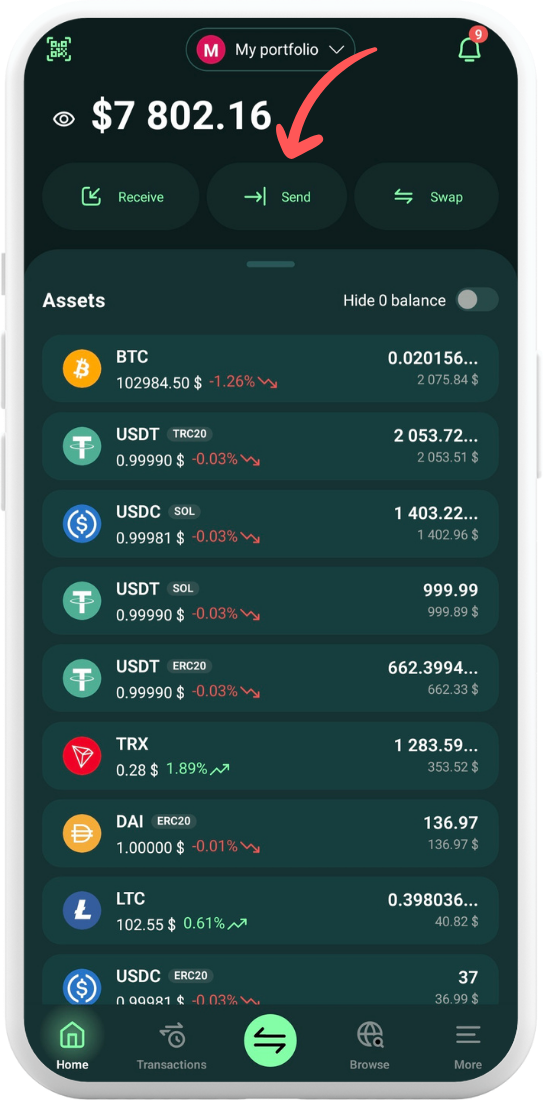Screen dimensions: 543x1100
Task: Open the QR code scanner icon
Action: (60, 48)
